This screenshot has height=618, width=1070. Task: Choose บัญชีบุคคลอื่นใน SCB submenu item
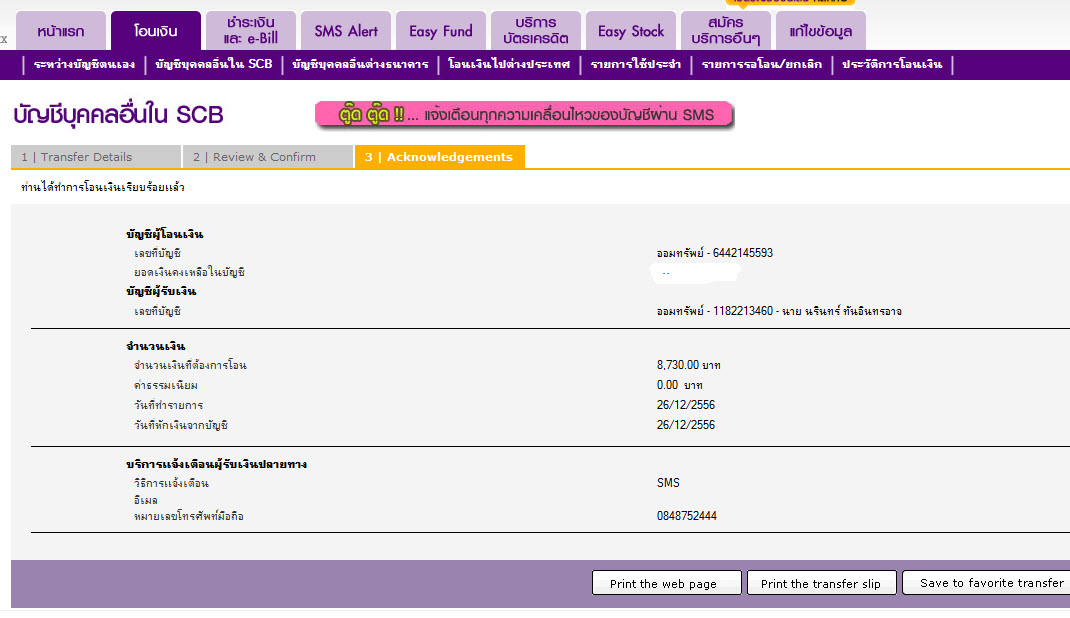tap(214, 64)
